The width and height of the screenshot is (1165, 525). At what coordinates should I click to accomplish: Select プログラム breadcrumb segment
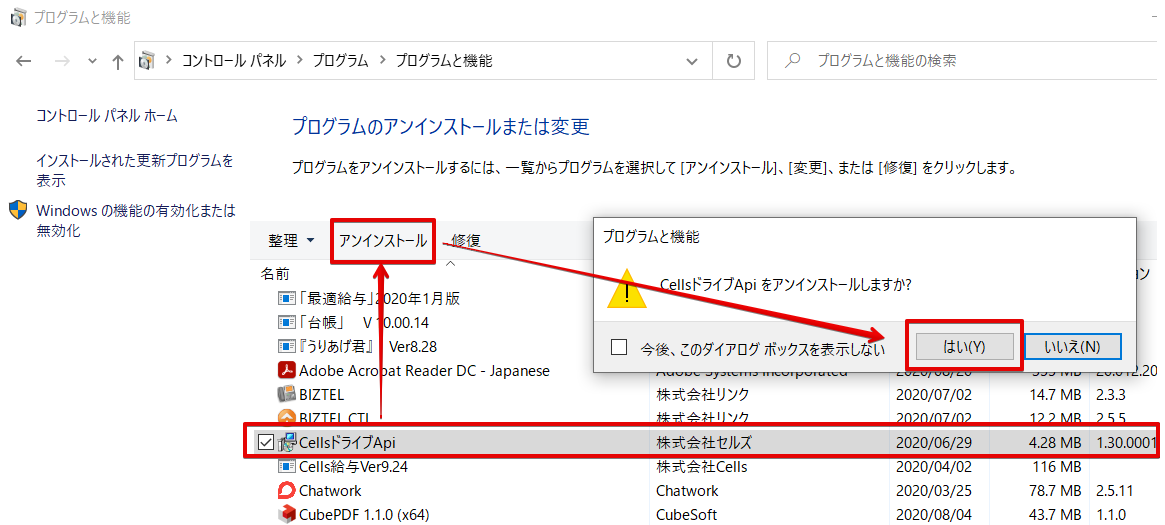click(x=340, y=61)
